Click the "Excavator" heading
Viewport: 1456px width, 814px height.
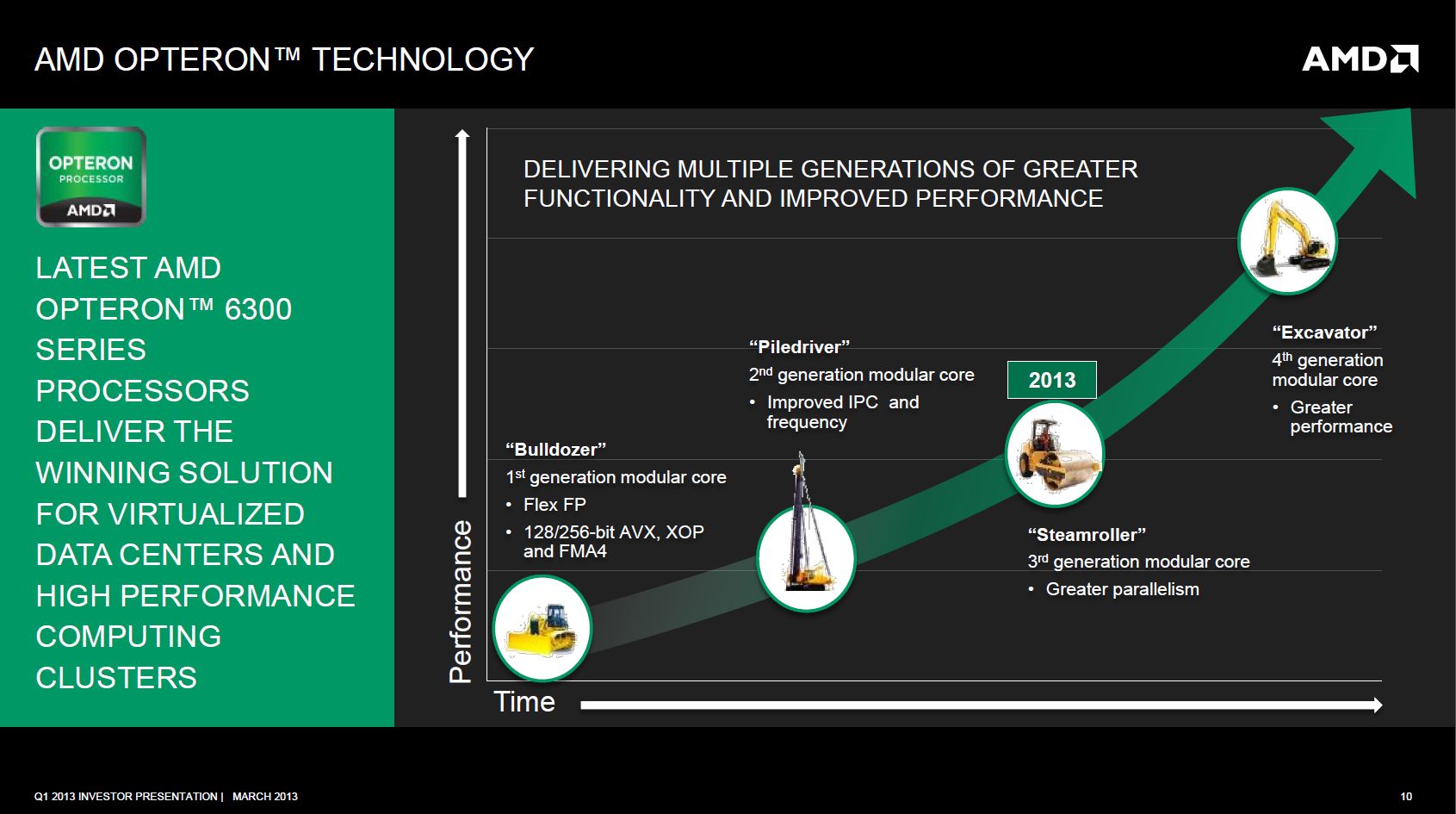point(1324,332)
